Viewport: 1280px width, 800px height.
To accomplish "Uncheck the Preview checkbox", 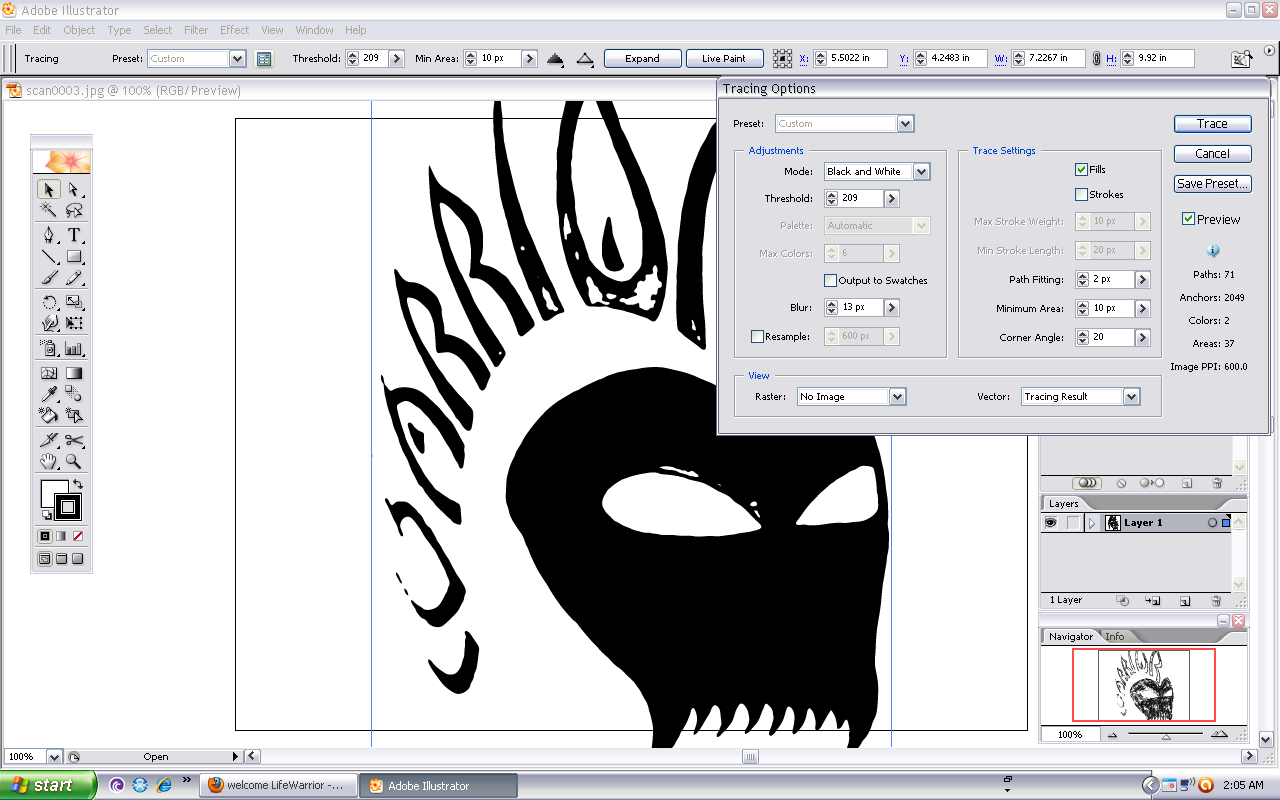I will [1188, 219].
